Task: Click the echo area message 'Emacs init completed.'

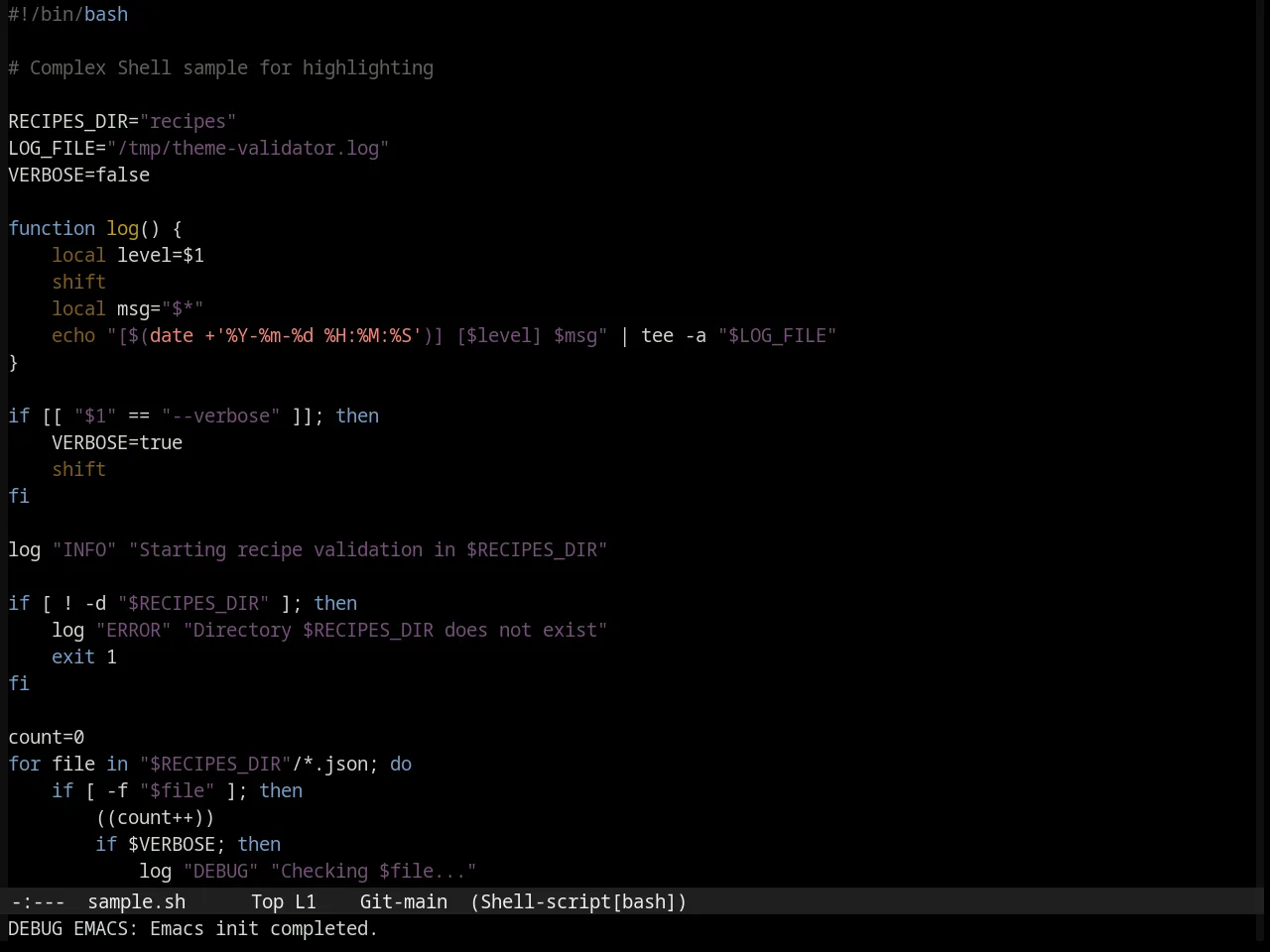Action: click(264, 928)
